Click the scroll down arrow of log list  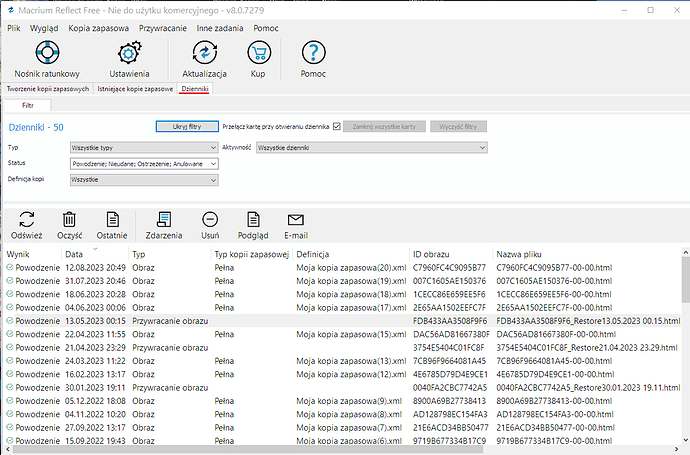coord(686,440)
